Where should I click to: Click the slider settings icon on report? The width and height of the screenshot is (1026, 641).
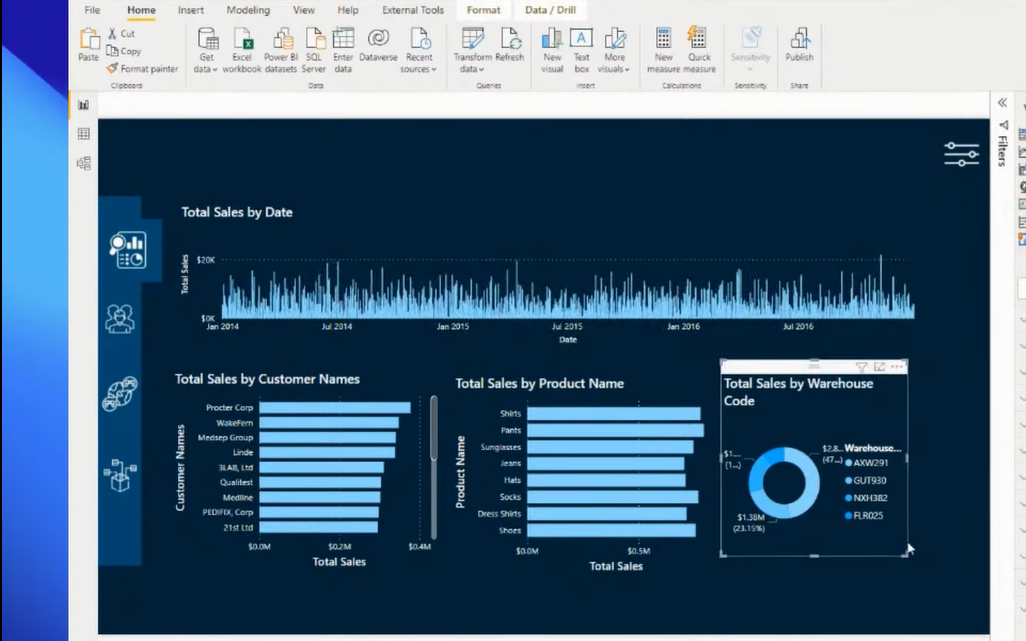click(x=961, y=154)
